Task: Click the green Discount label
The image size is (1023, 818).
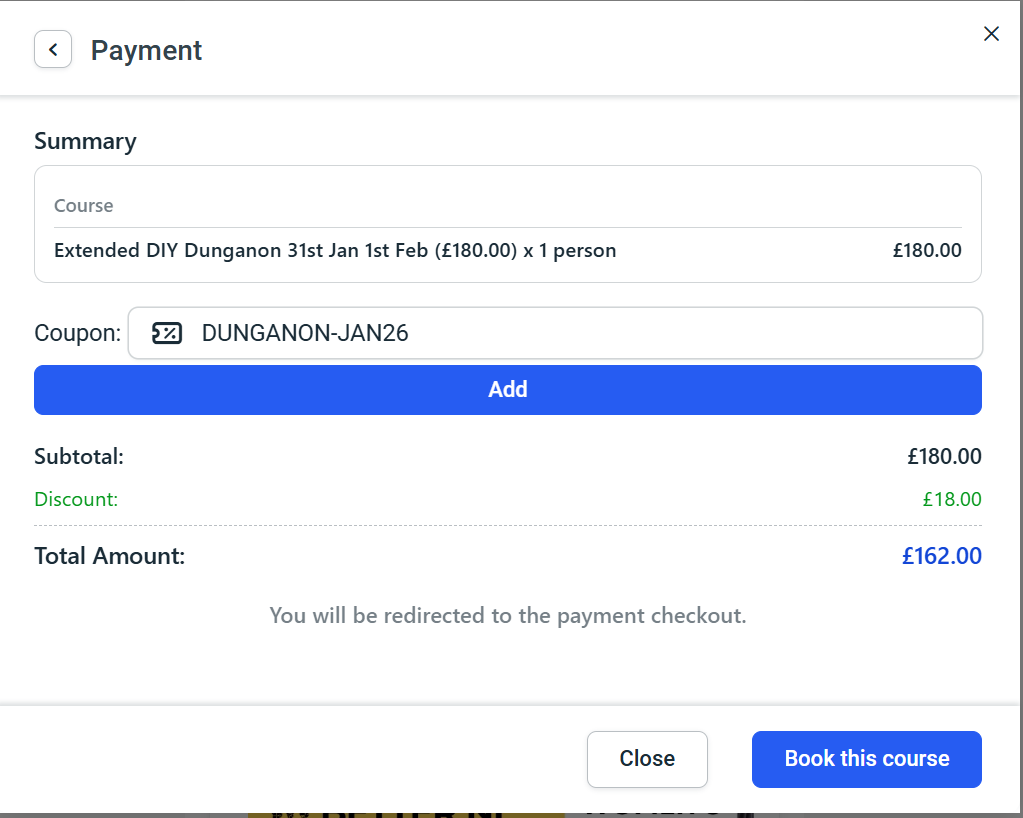Action: click(x=76, y=499)
